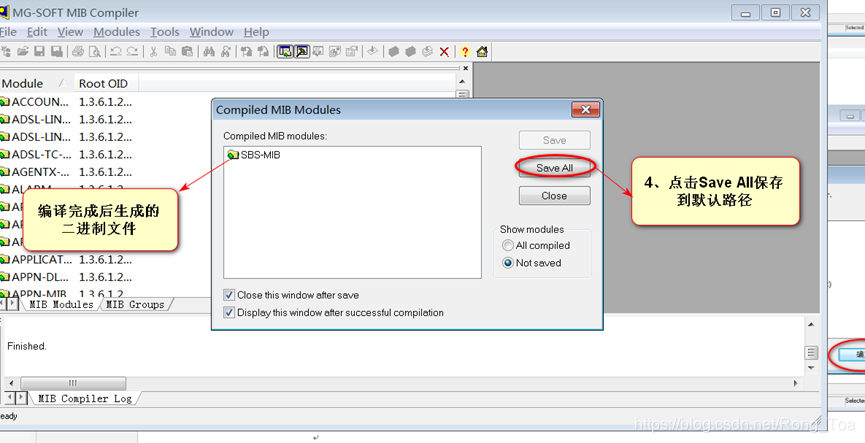Viewport: 865px width, 443px height.
Task: Click the Print toolbar icon
Action: click(x=78, y=51)
